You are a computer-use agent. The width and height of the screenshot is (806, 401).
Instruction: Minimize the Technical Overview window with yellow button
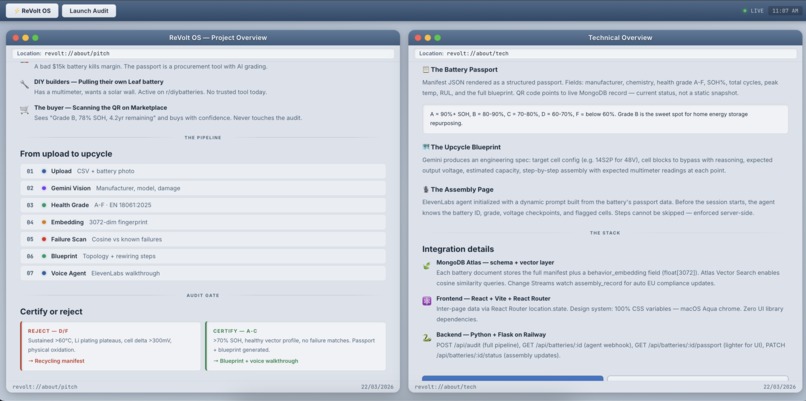tap(428, 38)
